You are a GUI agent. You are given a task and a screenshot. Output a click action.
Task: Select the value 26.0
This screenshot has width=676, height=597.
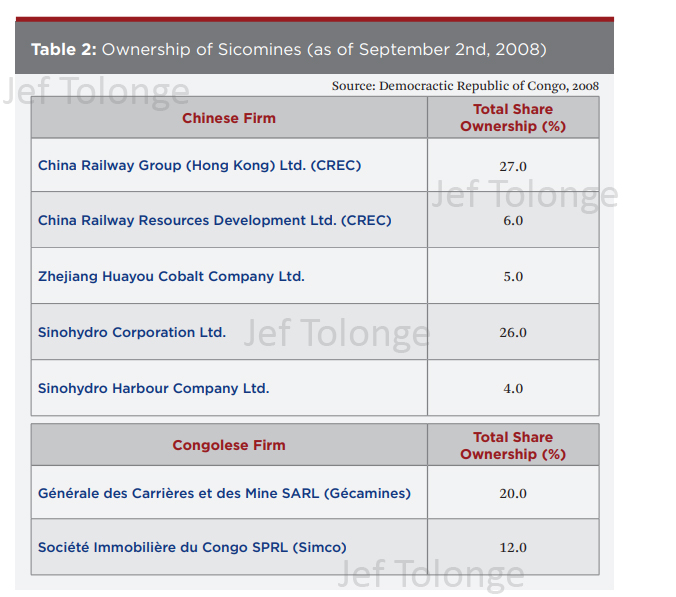tap(513, 332)
